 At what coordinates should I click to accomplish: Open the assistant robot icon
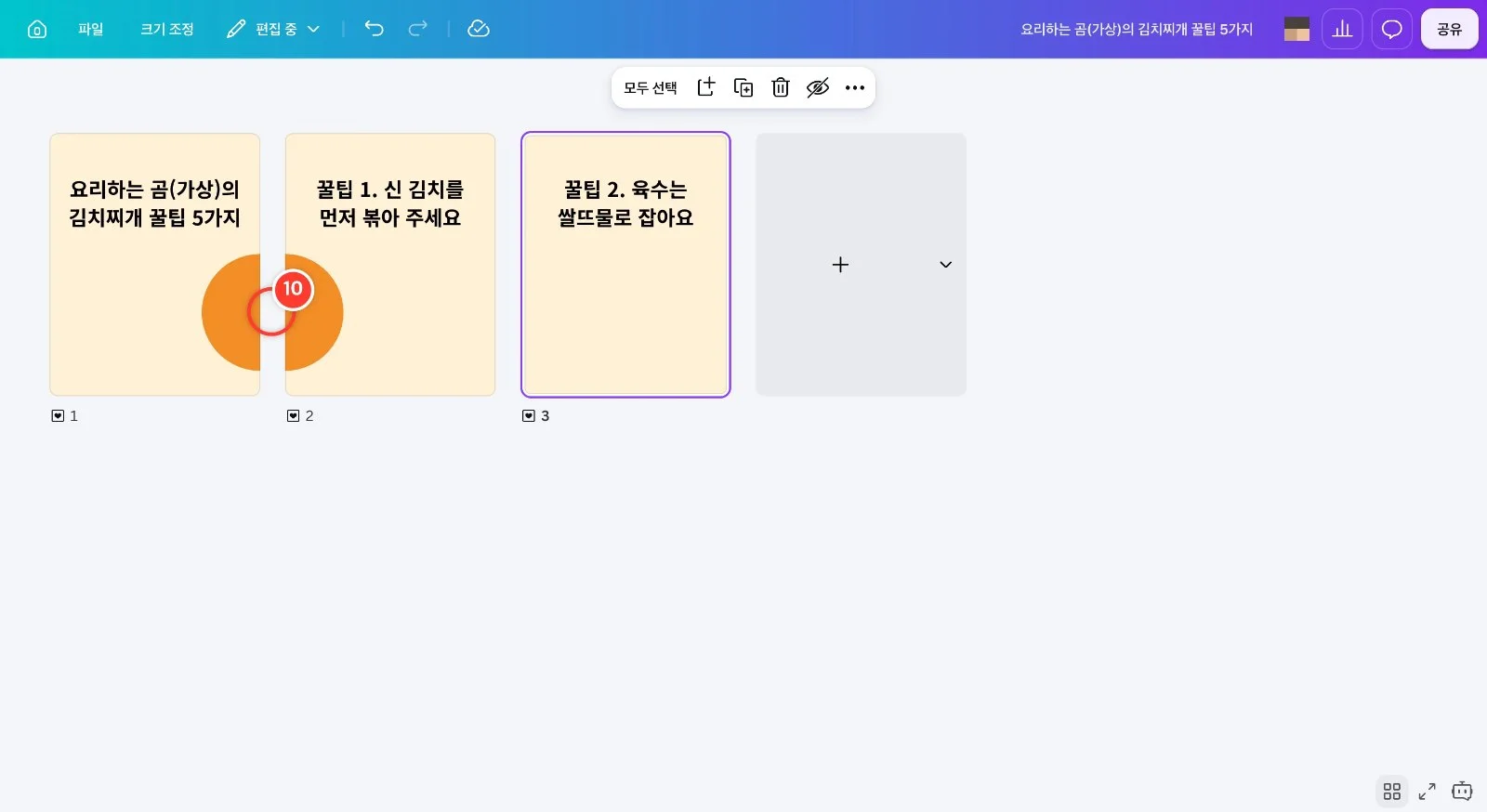tap(1462, 792)
